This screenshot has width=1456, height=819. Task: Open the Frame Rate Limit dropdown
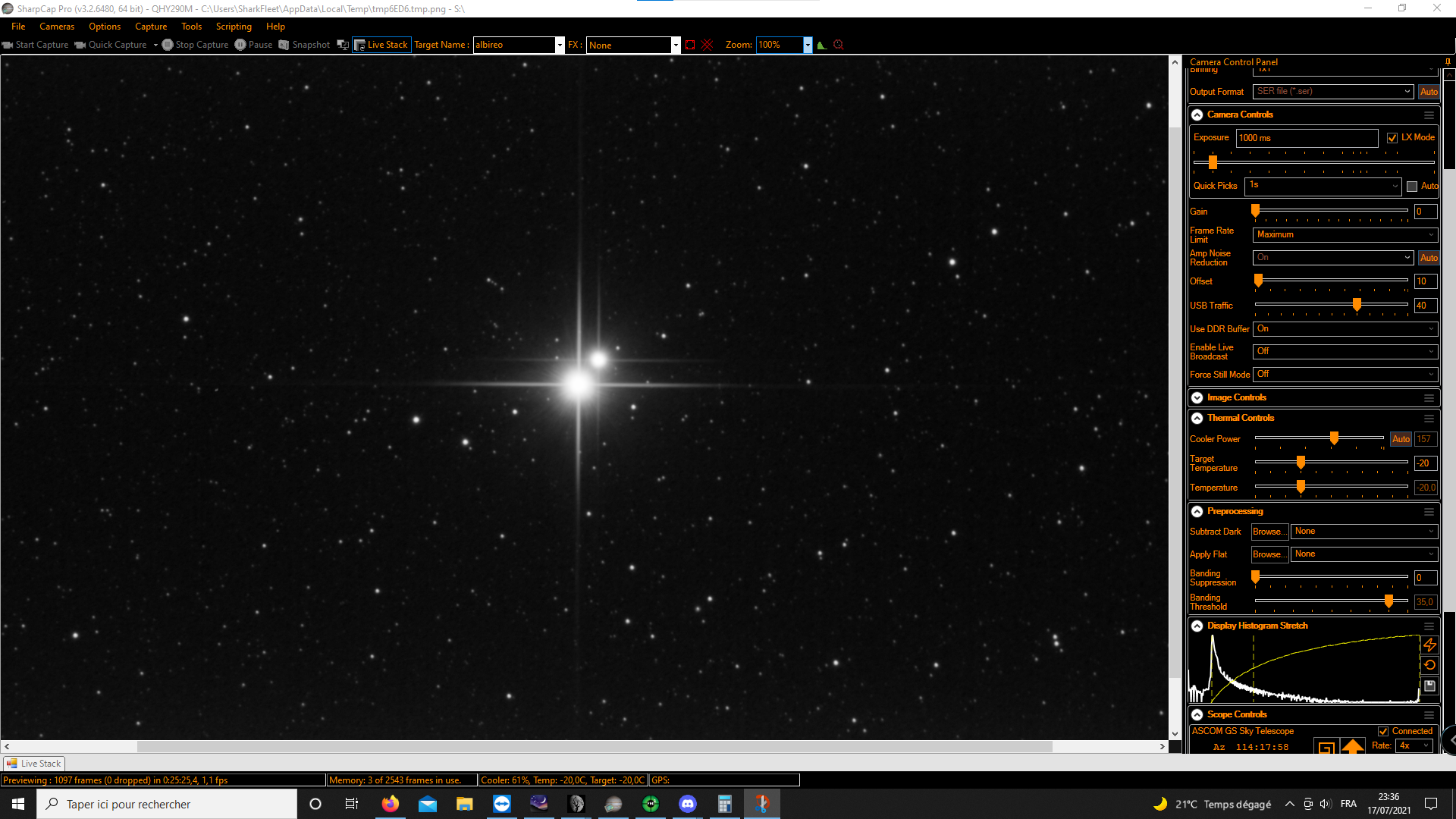[x=1345, y=235]
